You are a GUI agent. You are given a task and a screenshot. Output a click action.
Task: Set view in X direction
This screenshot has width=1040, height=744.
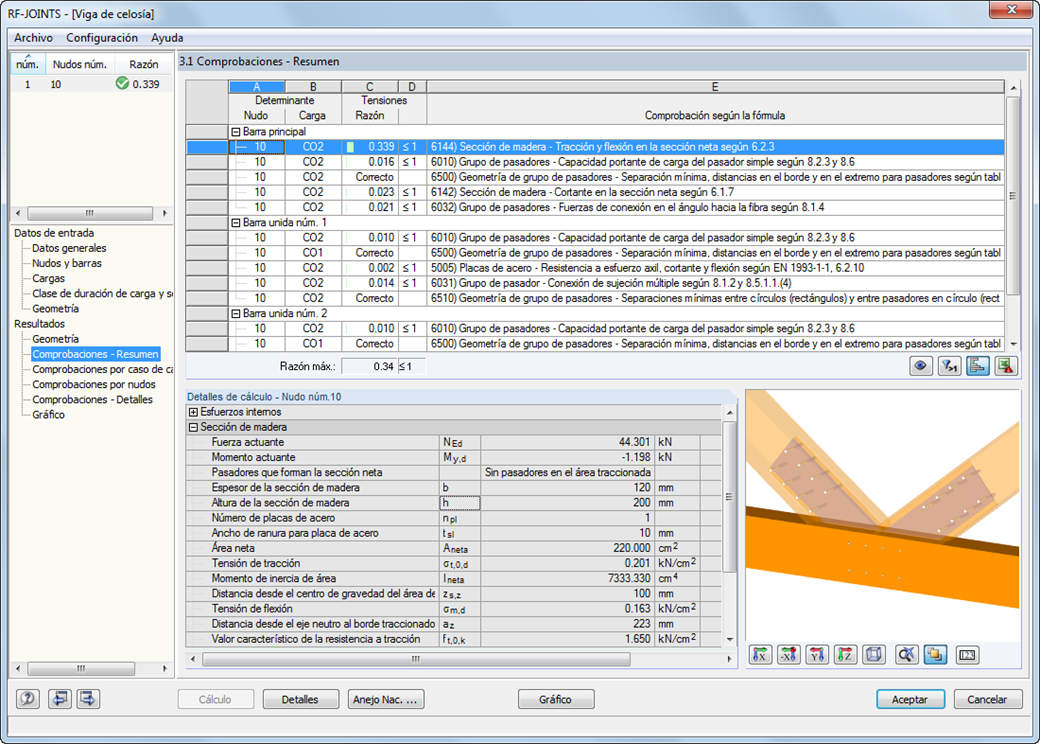(x=761, y=655)
